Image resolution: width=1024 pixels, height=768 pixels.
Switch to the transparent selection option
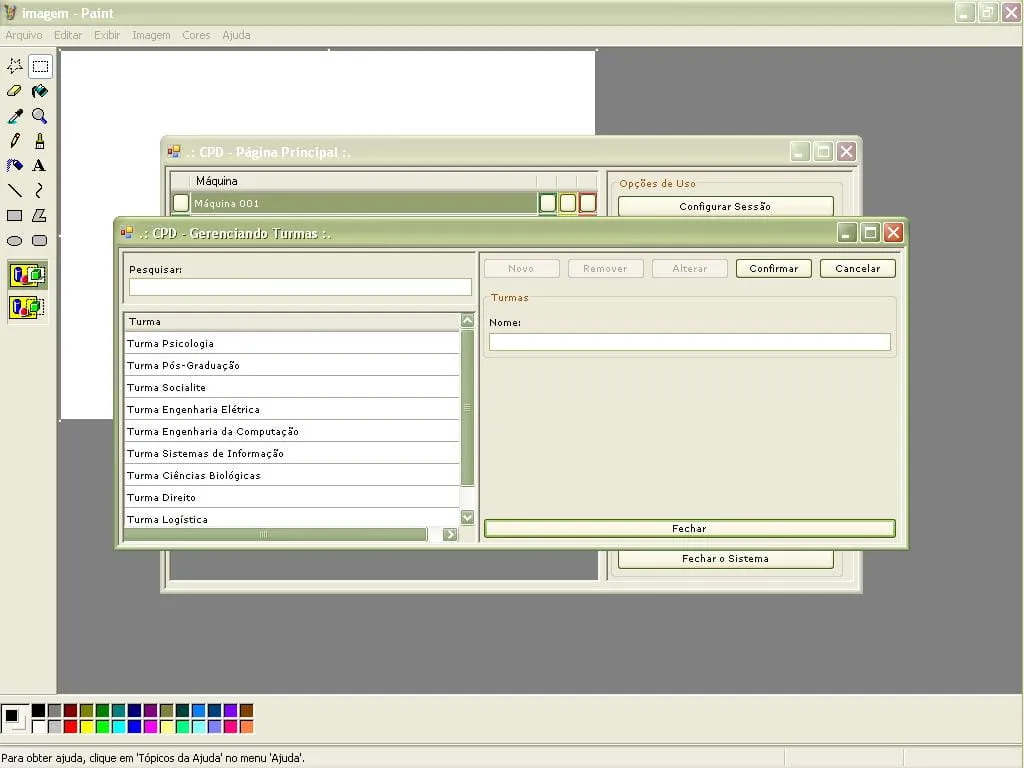click(27, 307)
